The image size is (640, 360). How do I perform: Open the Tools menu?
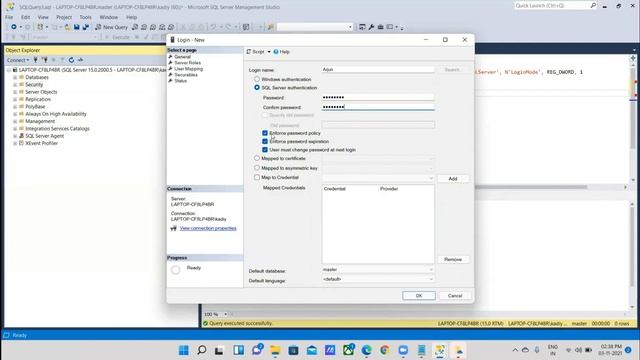tap(85, 17)
